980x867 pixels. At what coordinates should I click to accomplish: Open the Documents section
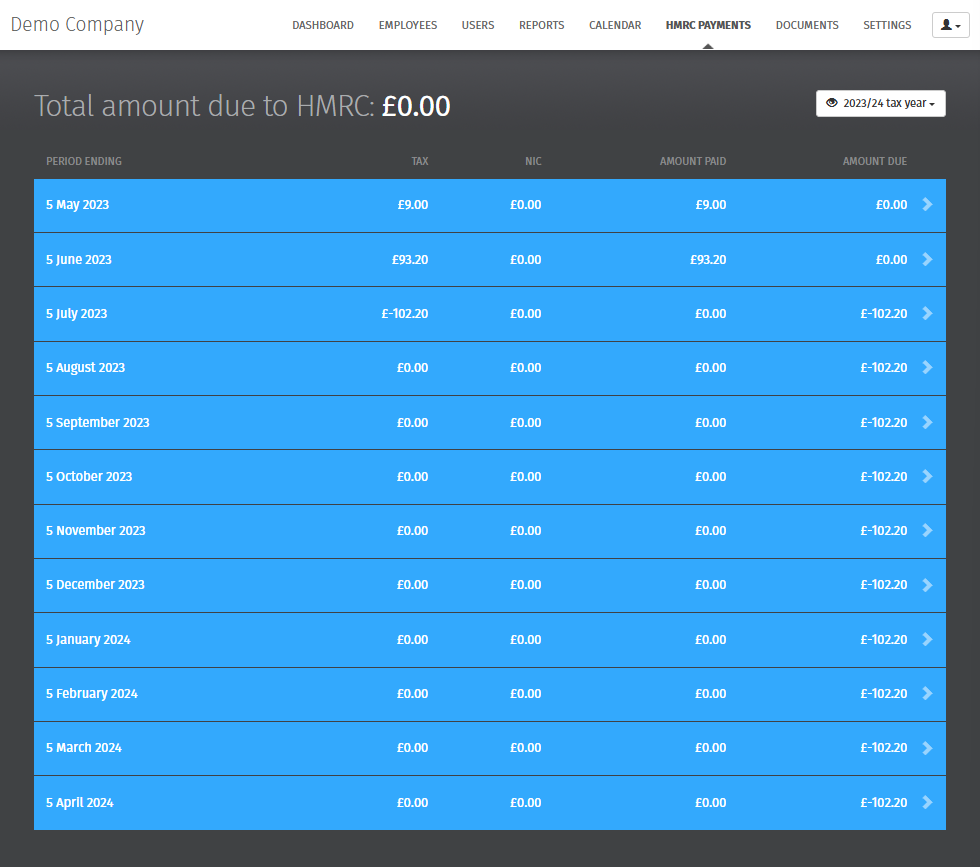coord(807,25)
